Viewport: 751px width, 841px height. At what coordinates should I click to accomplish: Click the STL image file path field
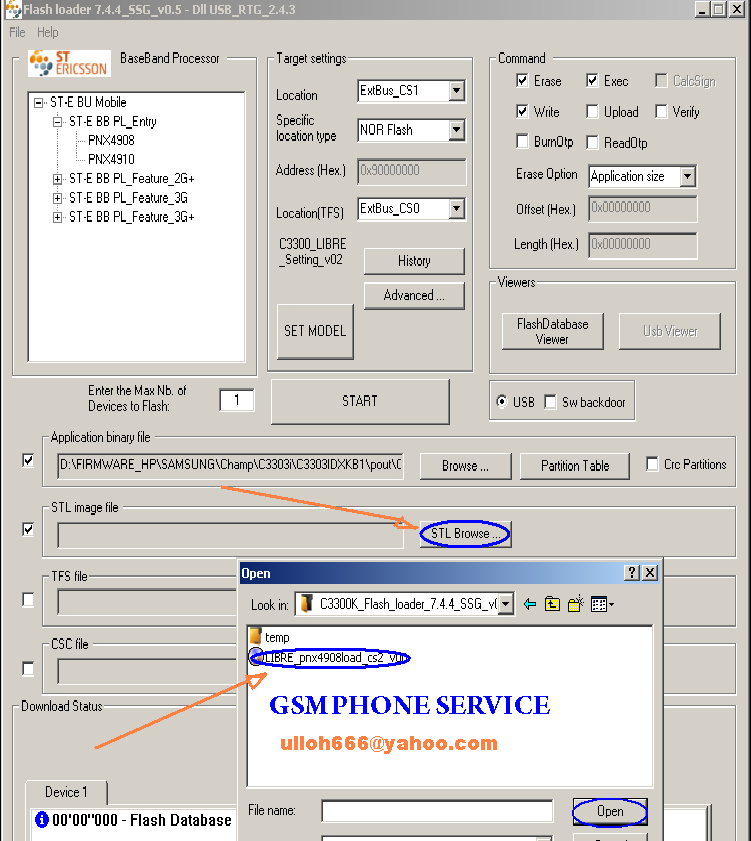[x=231, y=535]
